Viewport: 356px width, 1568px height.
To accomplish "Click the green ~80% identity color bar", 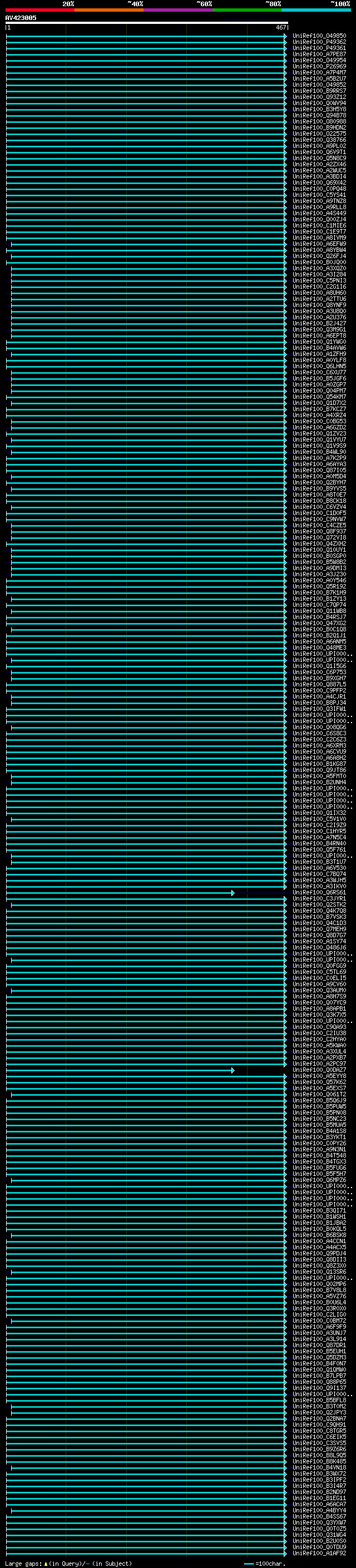I will click(x=247, y=10).
